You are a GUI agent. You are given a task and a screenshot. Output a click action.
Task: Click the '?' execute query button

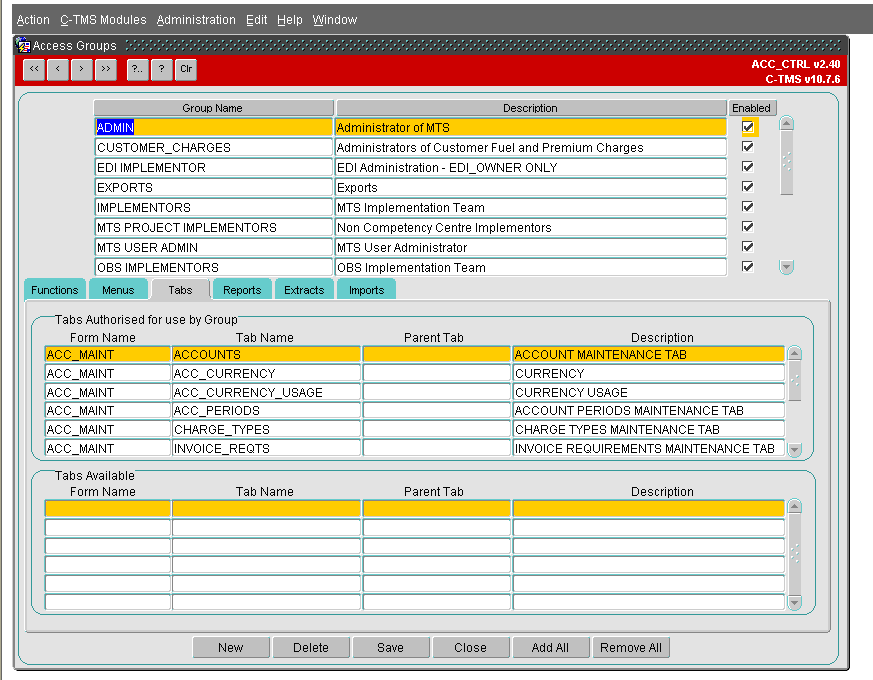coord(161,70)
